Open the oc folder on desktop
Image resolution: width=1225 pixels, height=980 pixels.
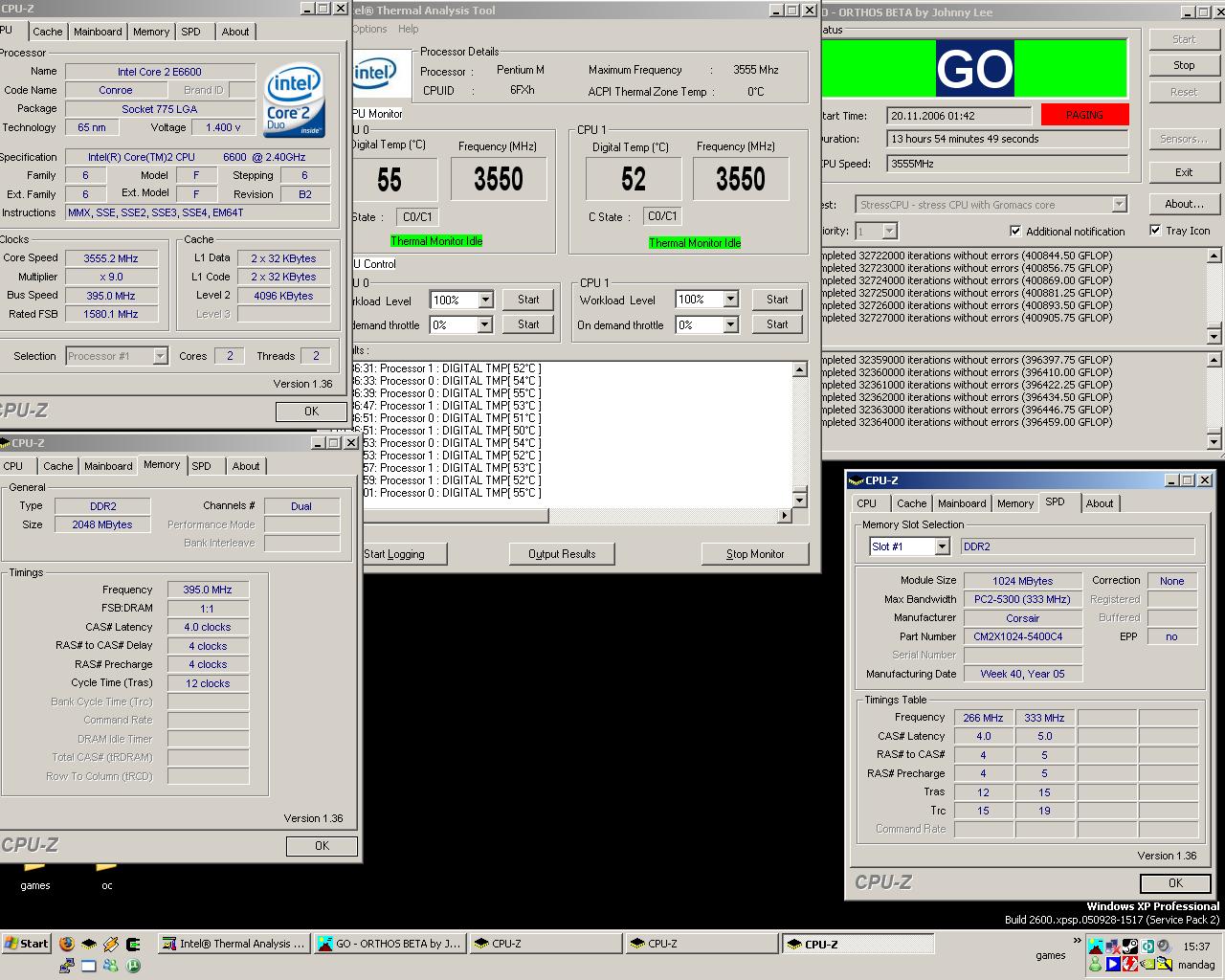107,878
